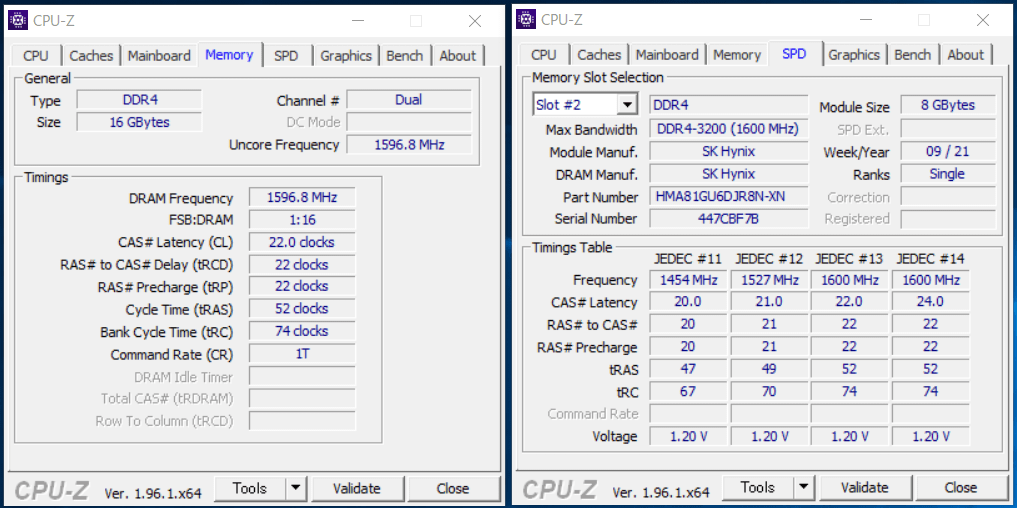The height and width of the screenshot is (508, 1017).
Task: Click JEDEC #11 tRAS value 47
Action: point(688,369)
